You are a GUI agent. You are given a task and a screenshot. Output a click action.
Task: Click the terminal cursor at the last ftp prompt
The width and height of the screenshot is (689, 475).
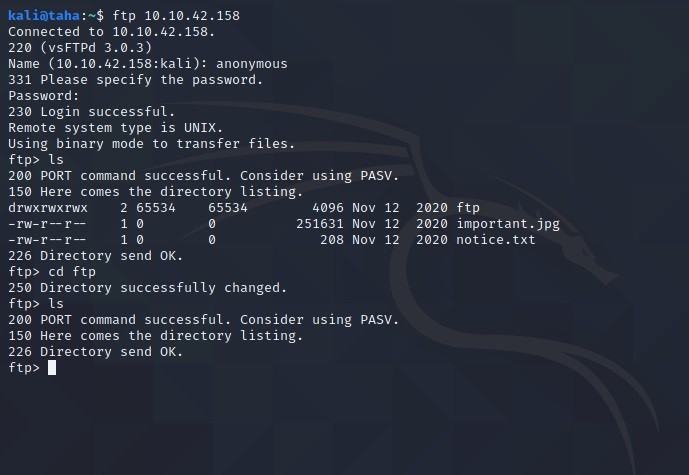(52, 368)
